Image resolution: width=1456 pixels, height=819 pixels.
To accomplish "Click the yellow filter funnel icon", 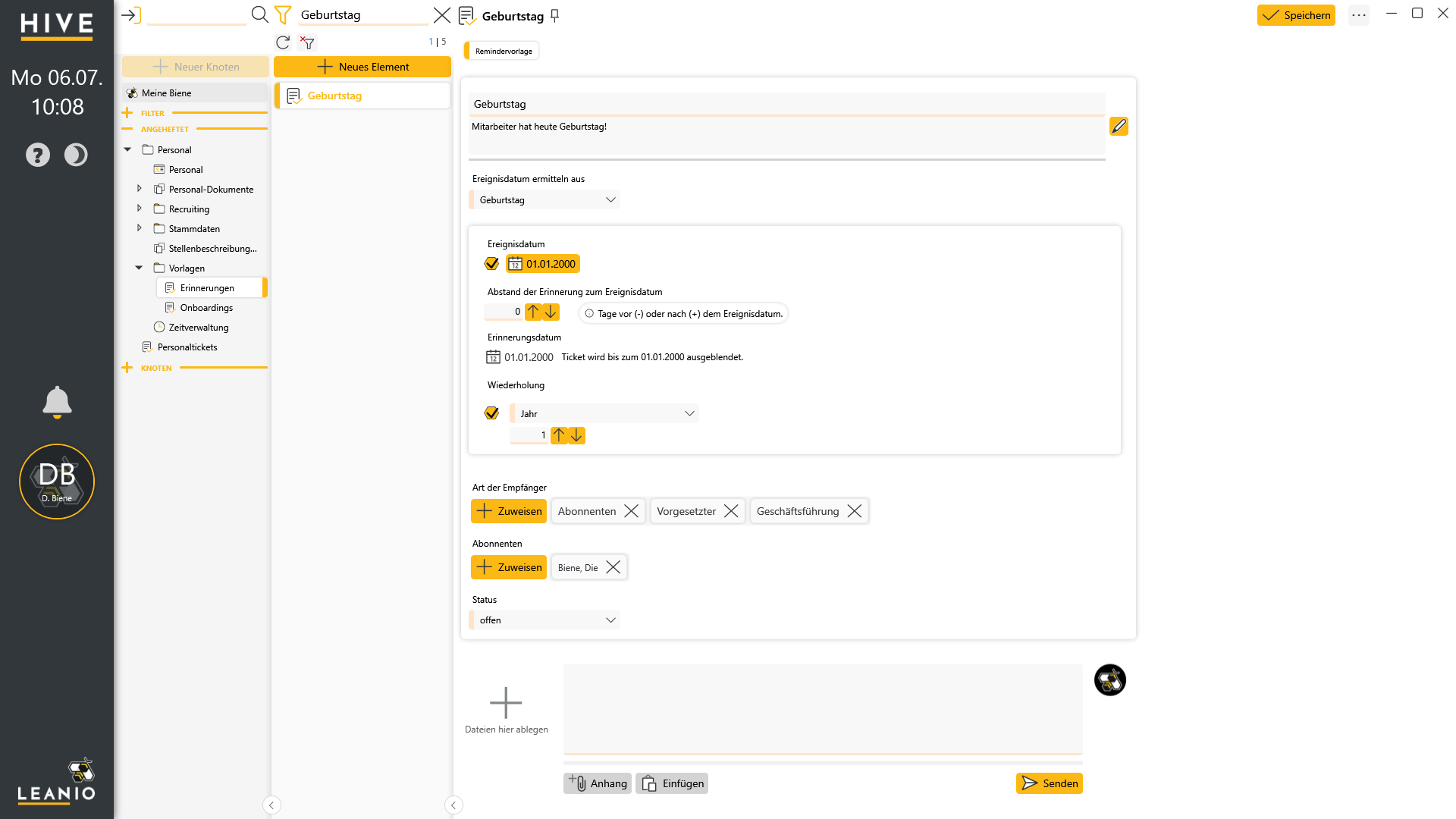I will click(x=283, y=14).
